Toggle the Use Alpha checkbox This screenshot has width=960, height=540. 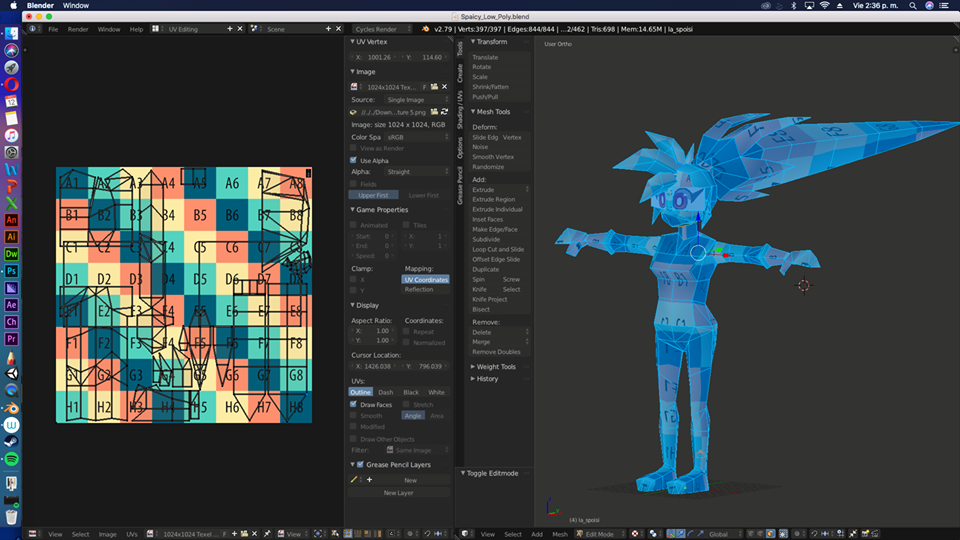(354, 160)
